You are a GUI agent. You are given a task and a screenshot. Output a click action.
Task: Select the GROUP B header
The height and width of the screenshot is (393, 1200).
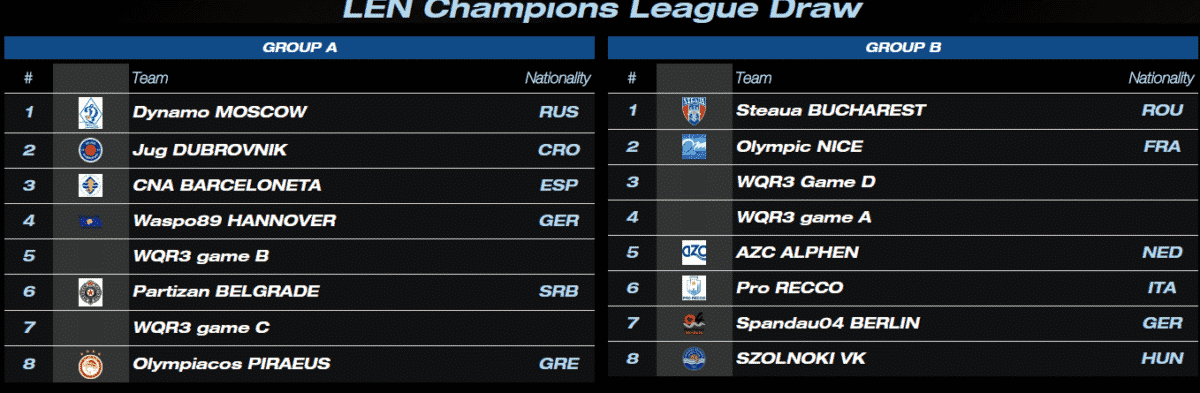[x=903, y=47]
